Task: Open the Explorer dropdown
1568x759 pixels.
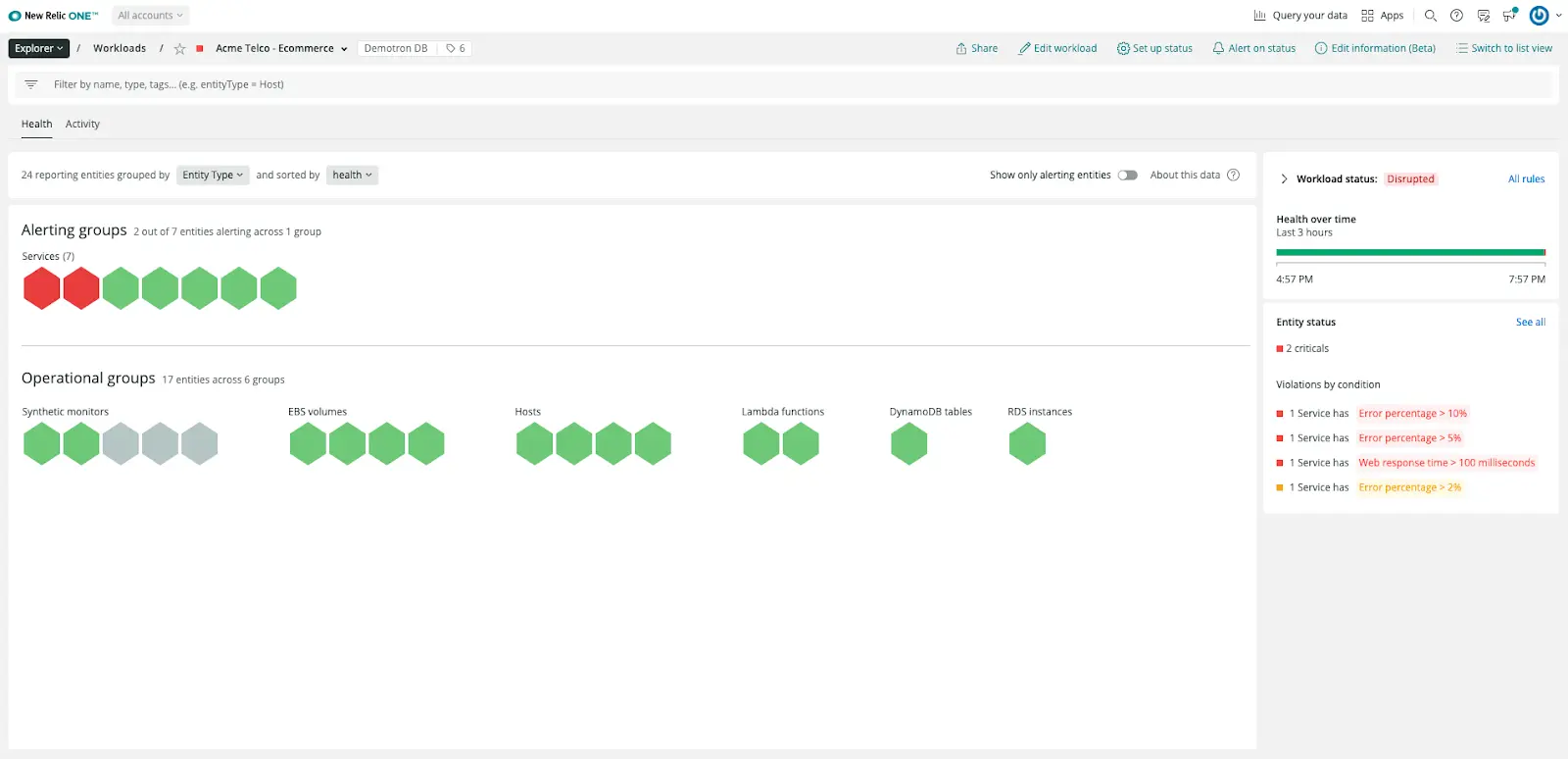Action: tap(39, 48)
